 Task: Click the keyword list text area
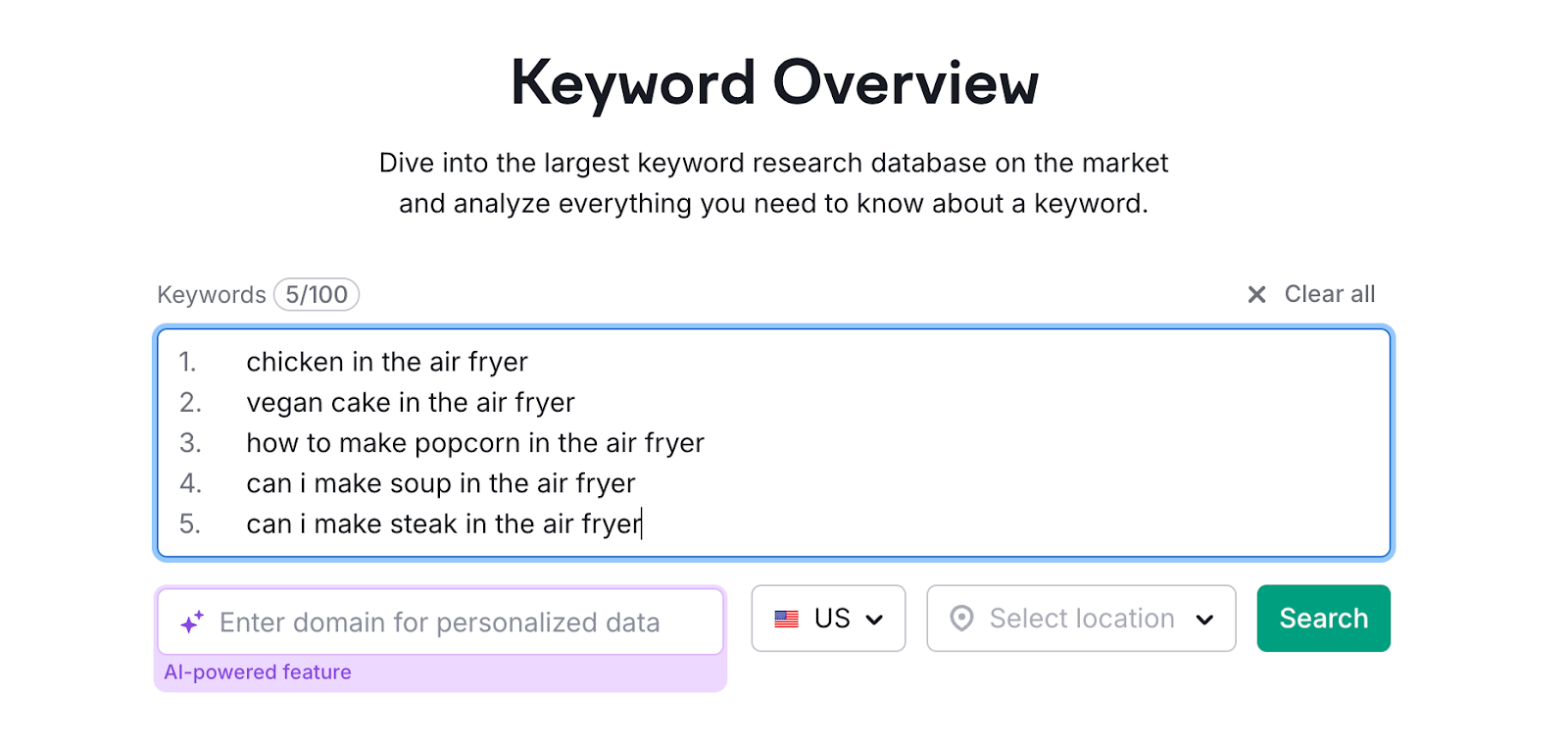coord(774,443)
